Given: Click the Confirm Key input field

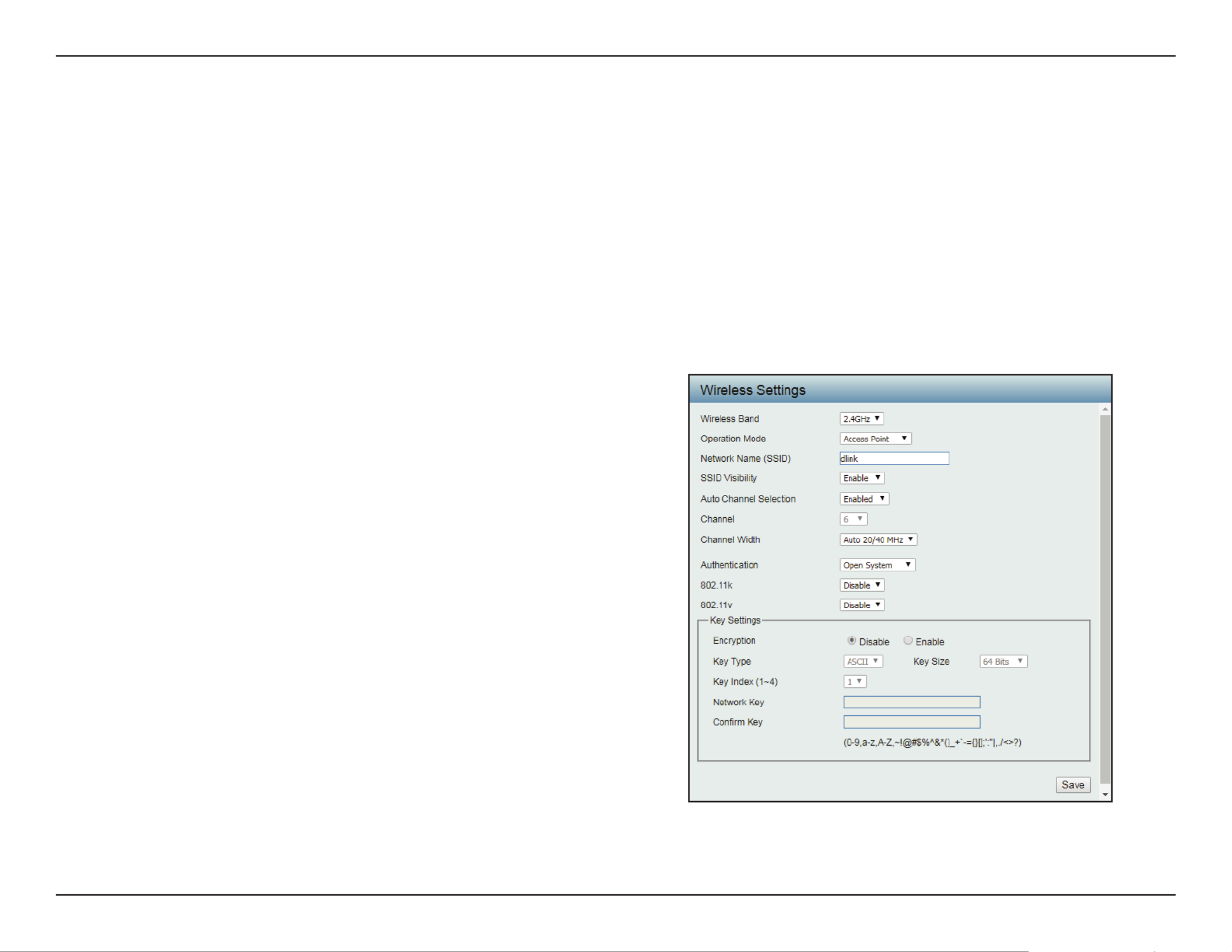Looking at the screenshot, I should pyautogui.click(x=911, y=722).
